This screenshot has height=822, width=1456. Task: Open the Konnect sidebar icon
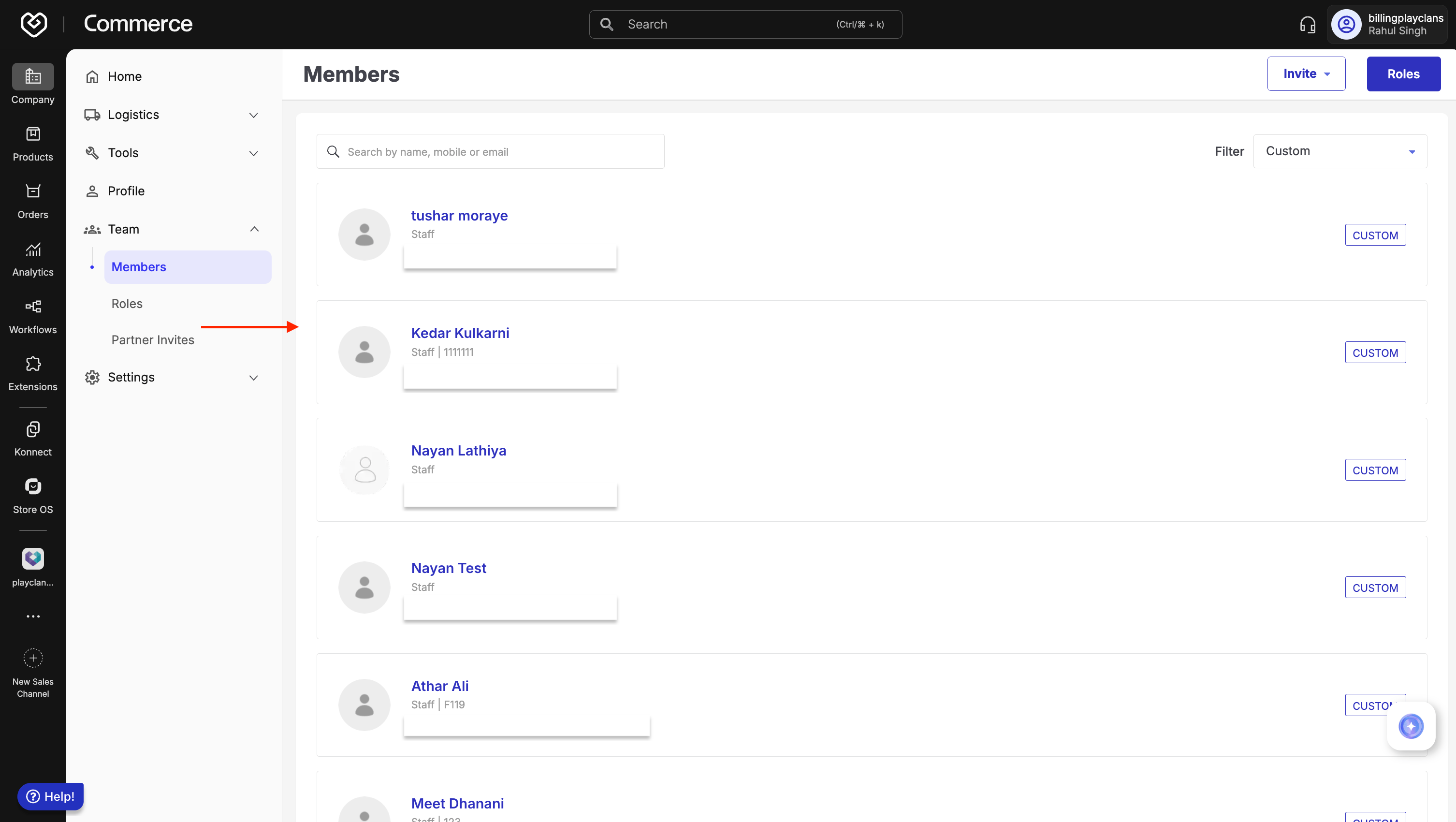33,430
